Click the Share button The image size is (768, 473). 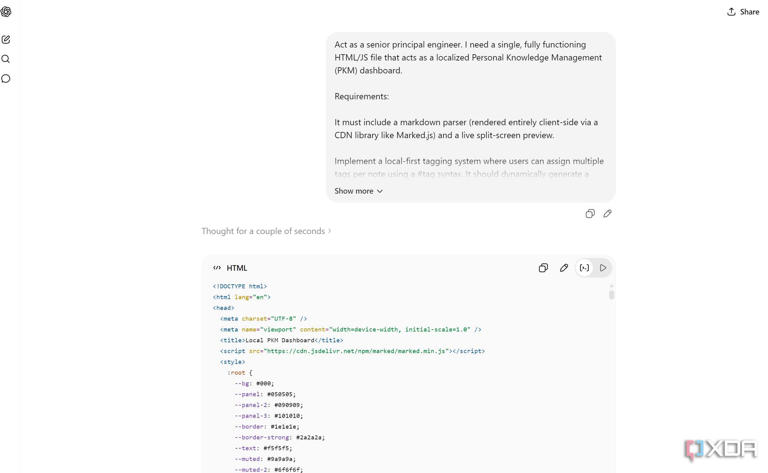[743, 12]
